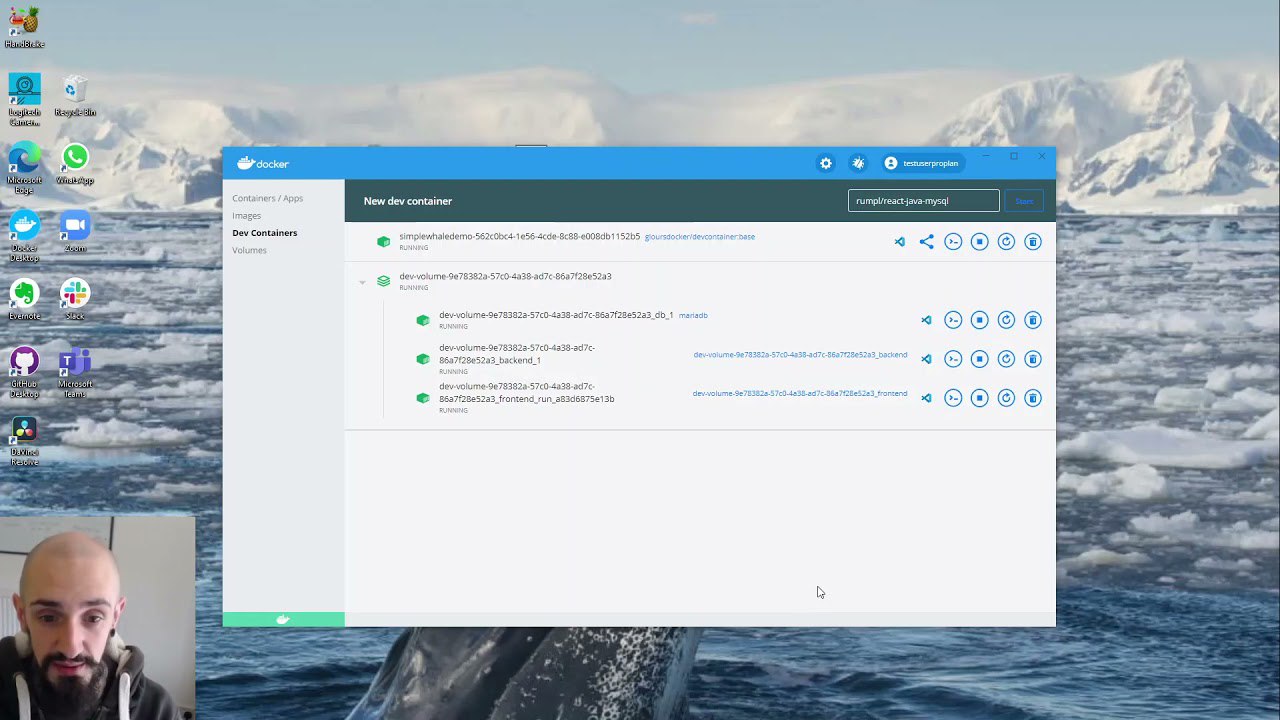The image size is (1280, 720).
Task: Open Docker settings gear icon
Action: [x=825, y=163]
